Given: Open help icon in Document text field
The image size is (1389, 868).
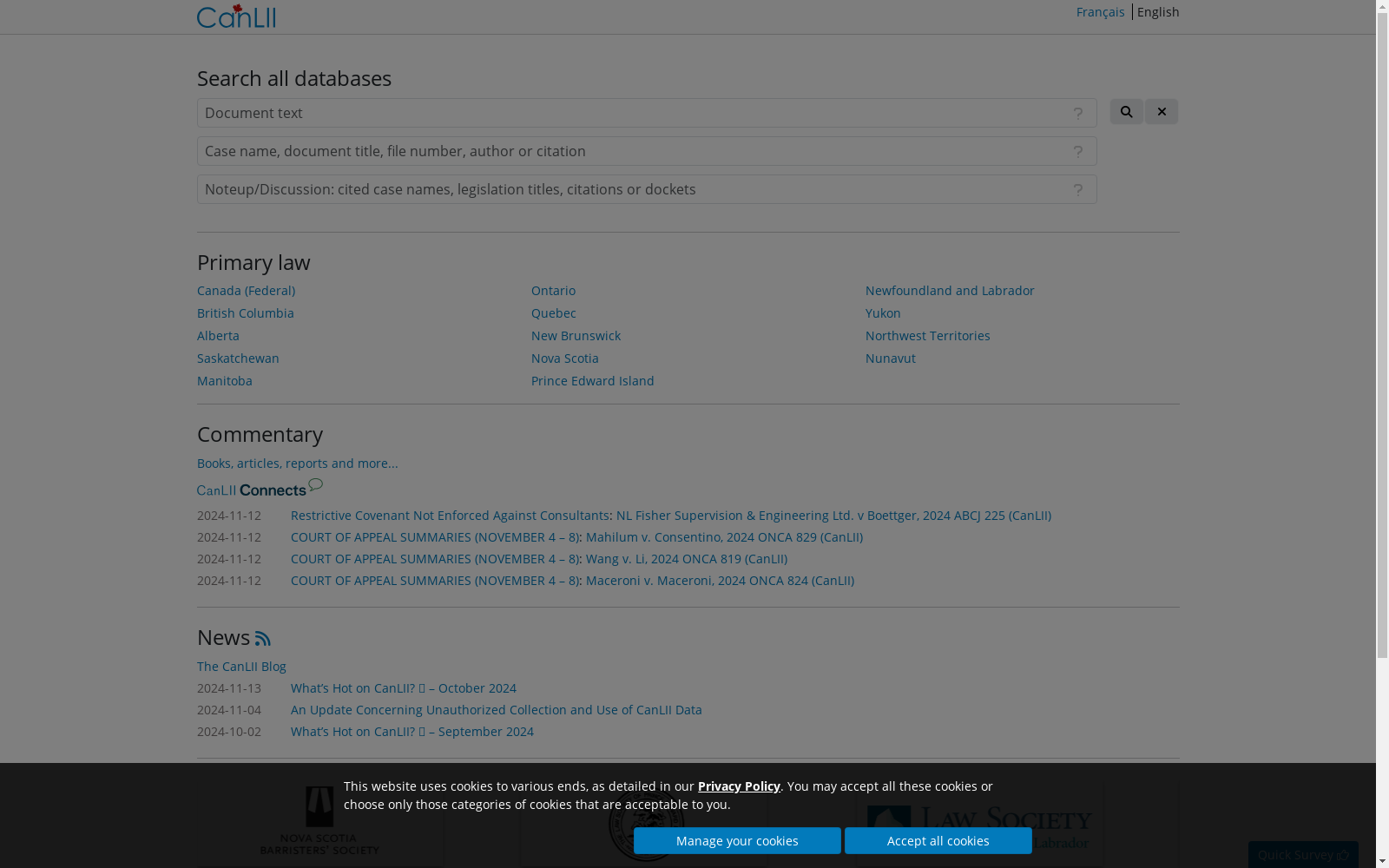Looking at the screenshot, I should click(1078, 114).
